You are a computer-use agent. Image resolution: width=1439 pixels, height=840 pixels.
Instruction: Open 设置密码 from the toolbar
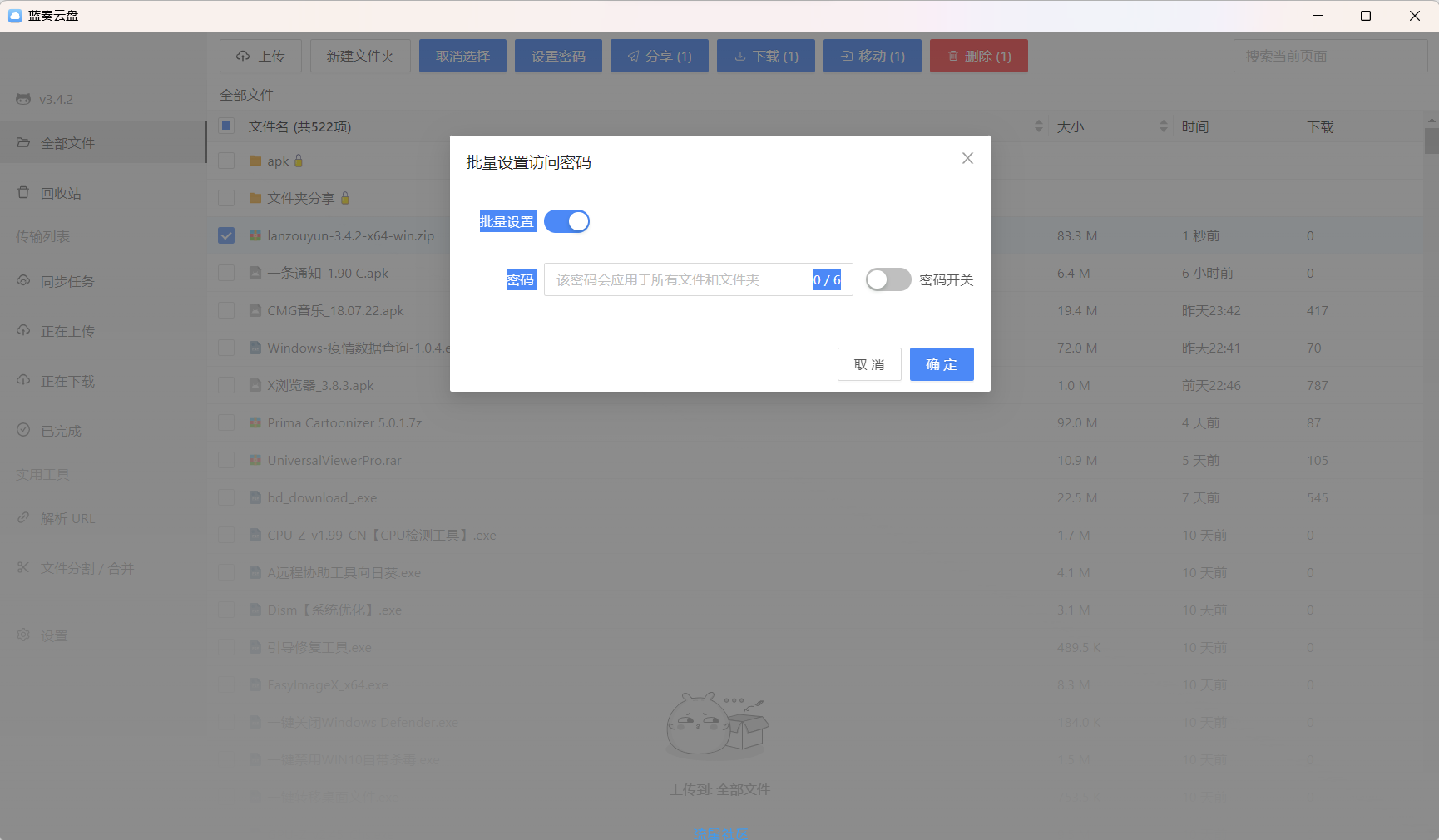coord(558,56)
